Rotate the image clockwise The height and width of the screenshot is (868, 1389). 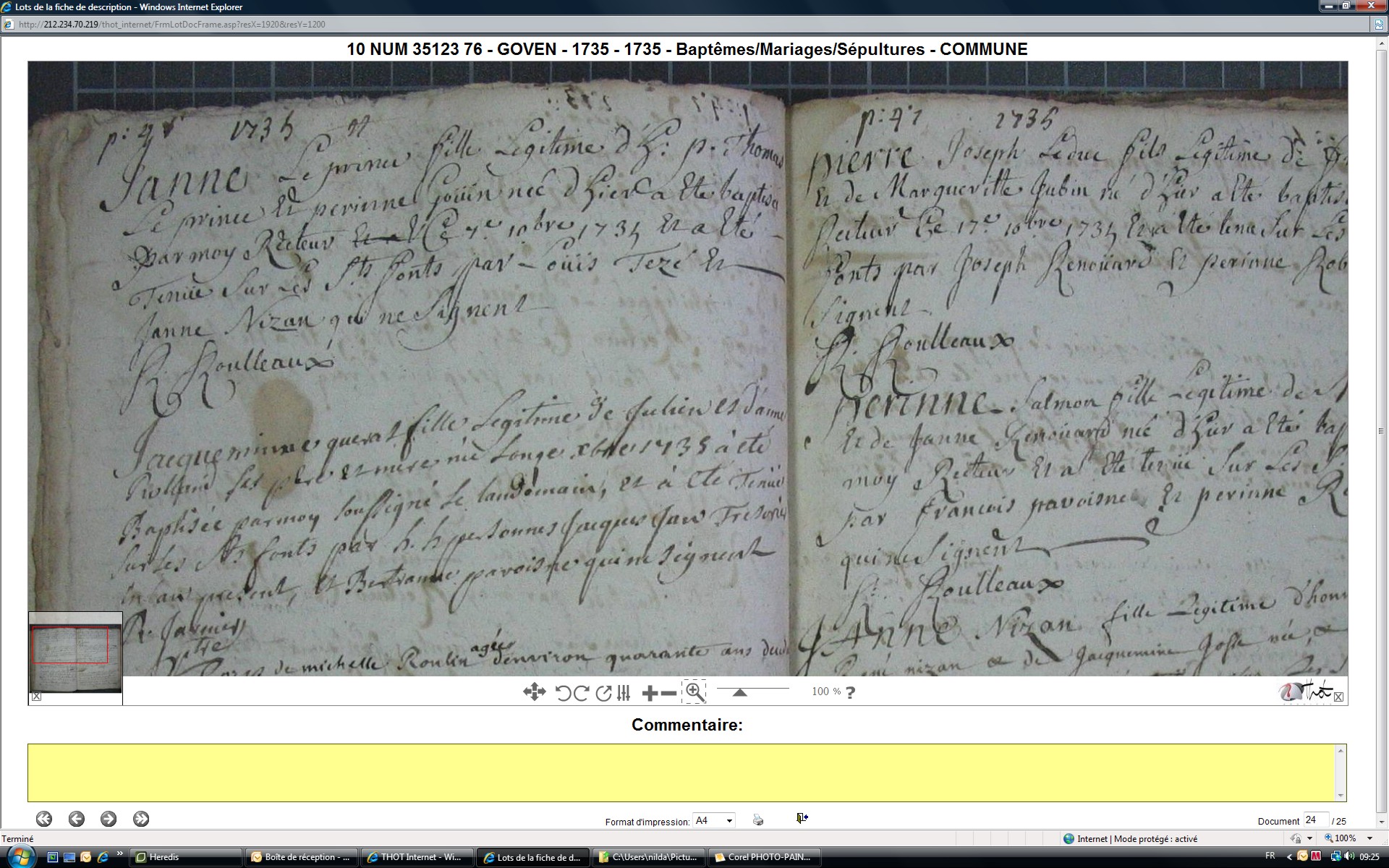pyautogui.click(x=581, y=693)
